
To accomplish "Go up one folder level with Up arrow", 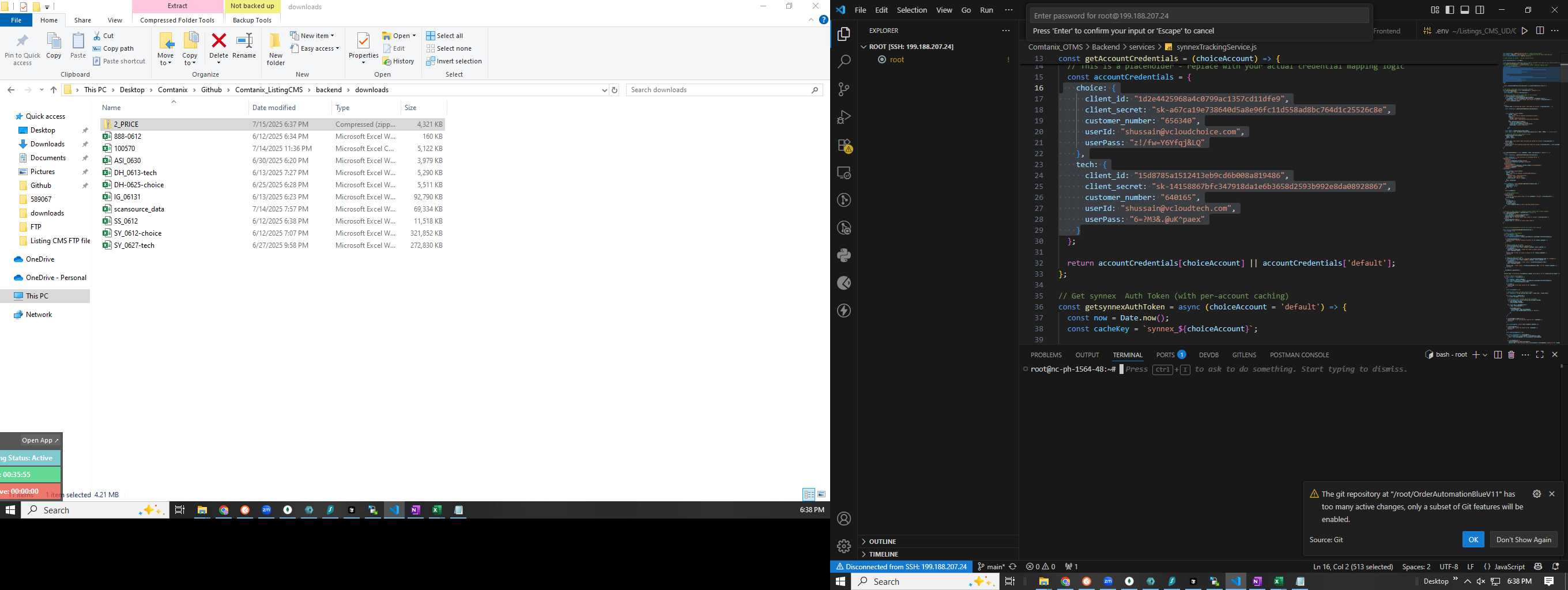I will 54,90.
